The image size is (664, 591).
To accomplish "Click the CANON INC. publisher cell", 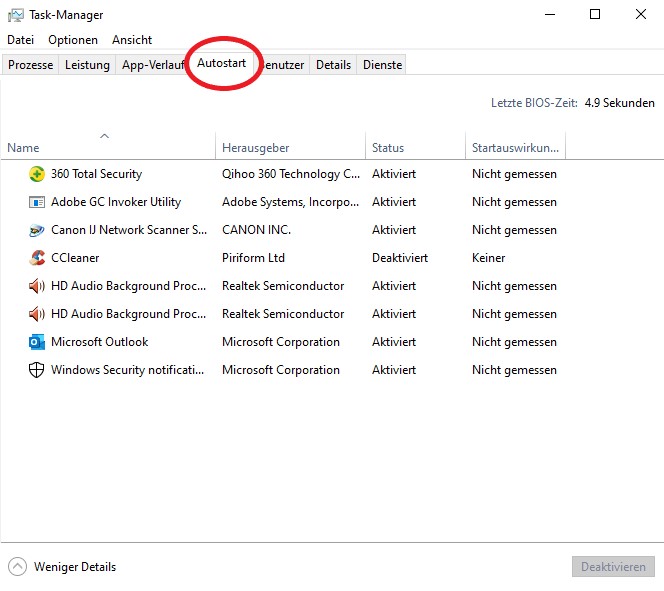I will pyautogui.click(x=256, y=230).
